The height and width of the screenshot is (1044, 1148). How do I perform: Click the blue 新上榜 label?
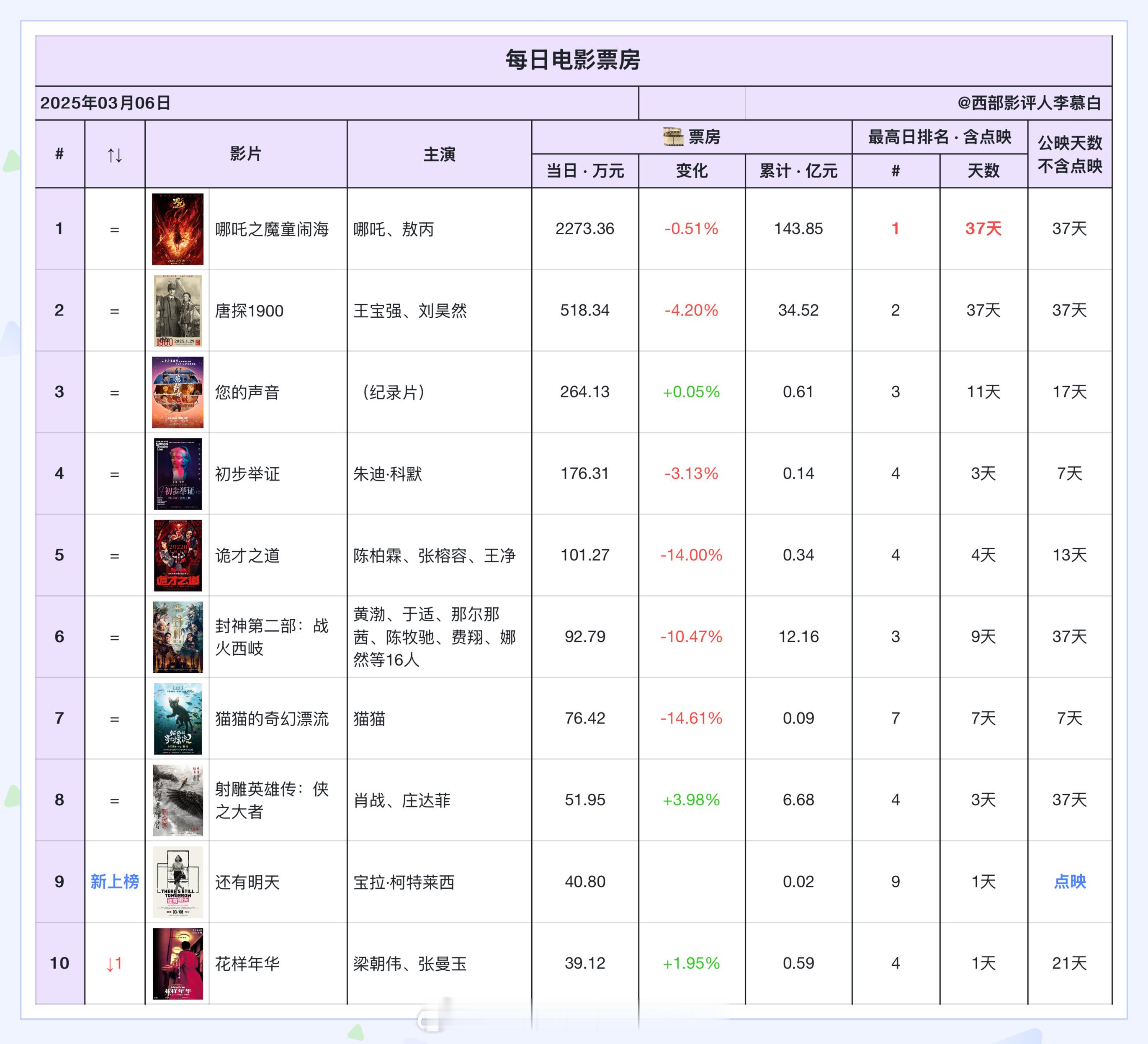[115, 882]
